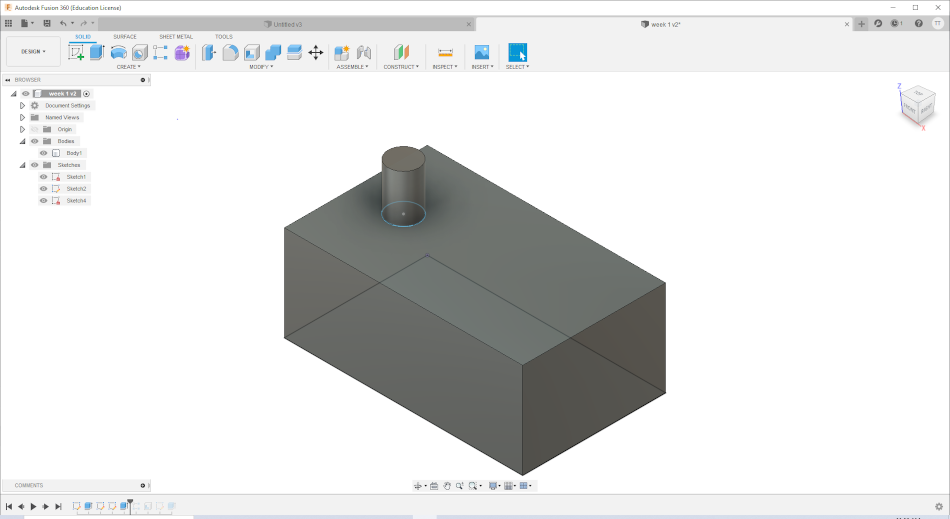The image size is (950, 519).
Task: Open the ASSEMBLE dropdown menu
Action: [353, 67]
